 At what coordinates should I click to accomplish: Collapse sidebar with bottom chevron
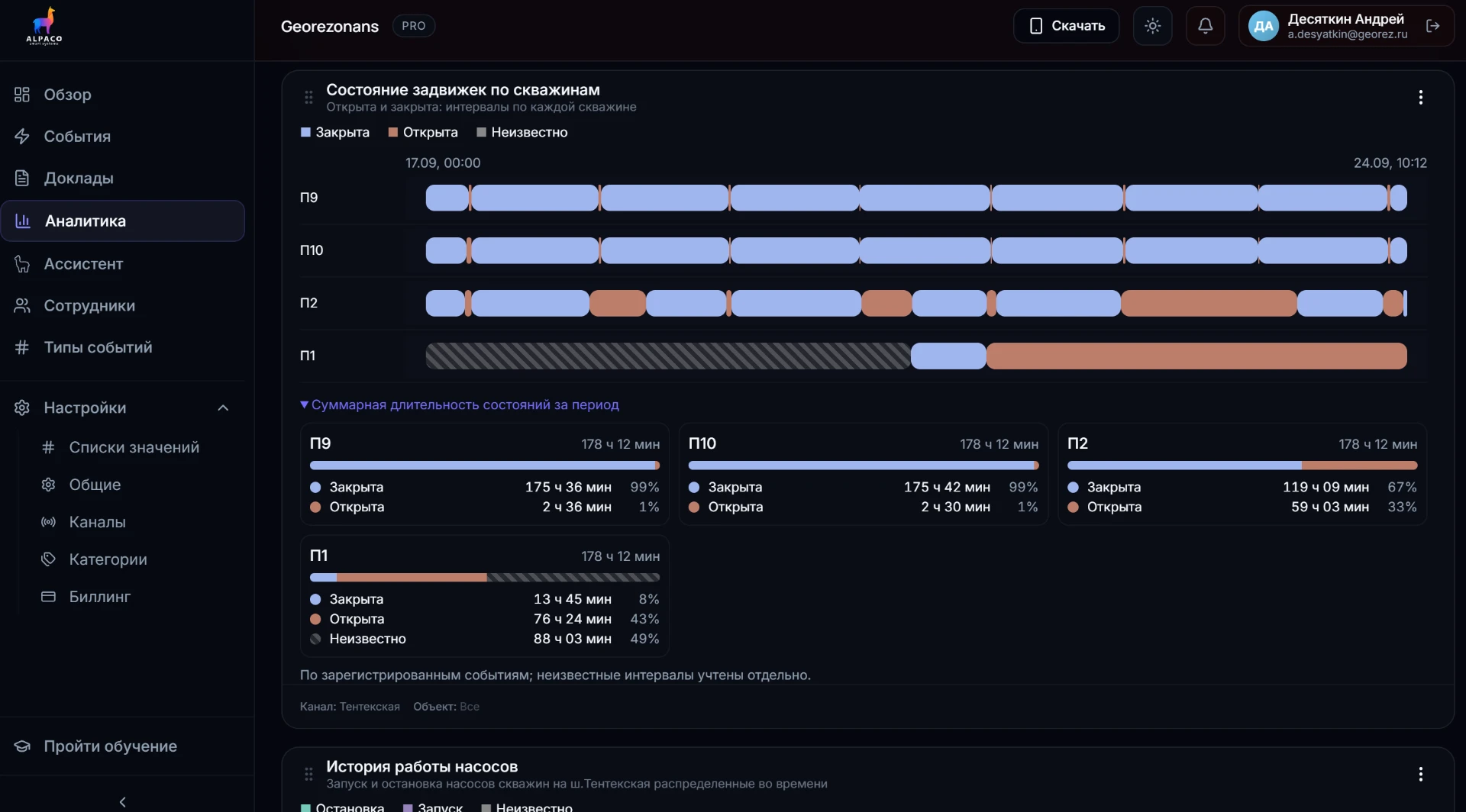click(123, 801)
